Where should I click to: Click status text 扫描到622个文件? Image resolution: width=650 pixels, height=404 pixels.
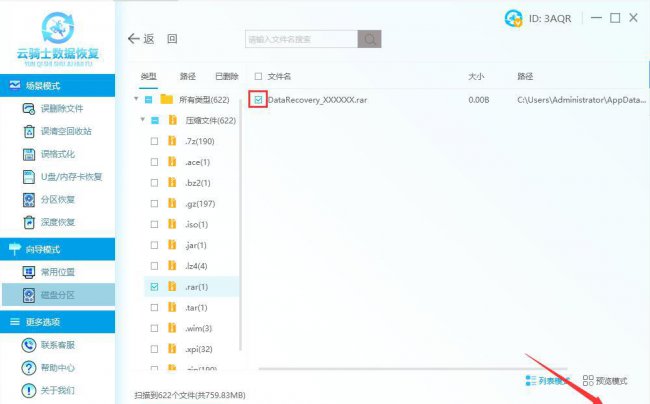point(190,395)
